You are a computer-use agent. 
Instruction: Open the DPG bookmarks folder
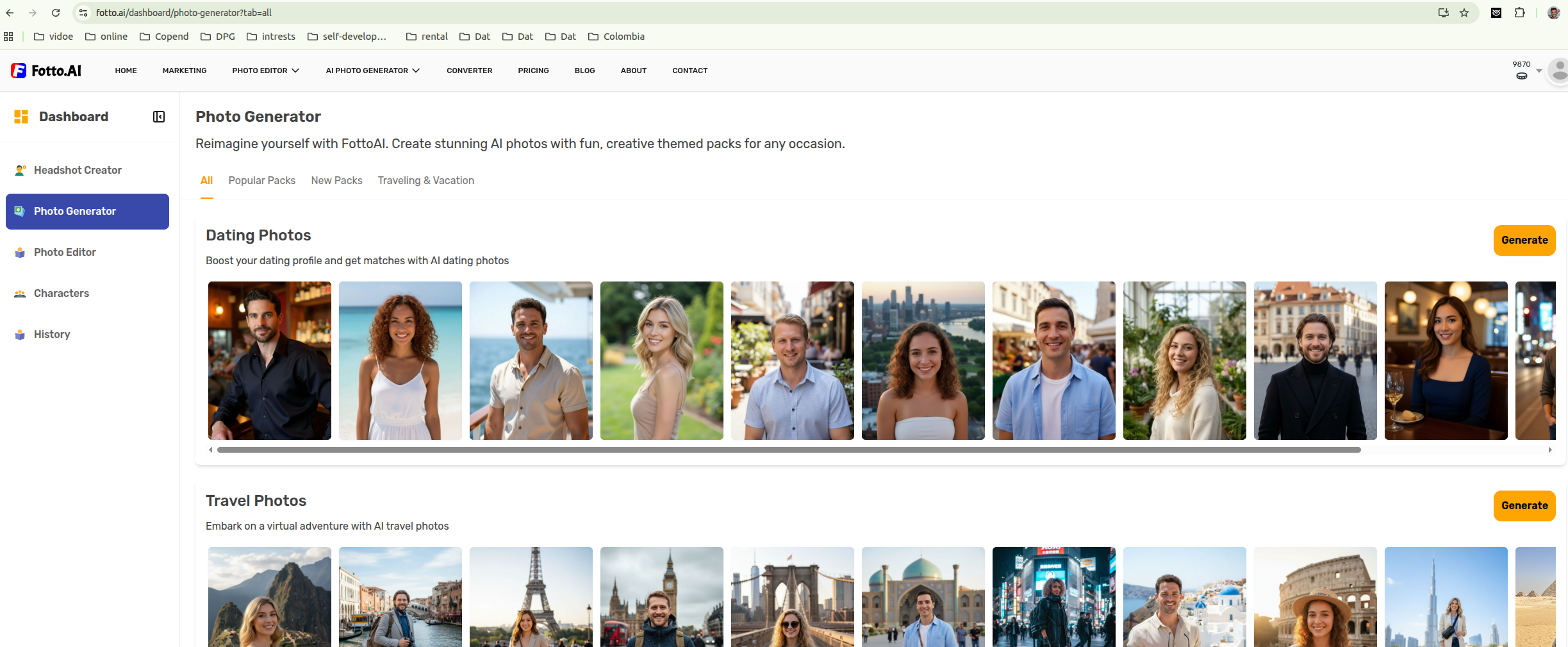pyautogui.click(x=218, y=37)
